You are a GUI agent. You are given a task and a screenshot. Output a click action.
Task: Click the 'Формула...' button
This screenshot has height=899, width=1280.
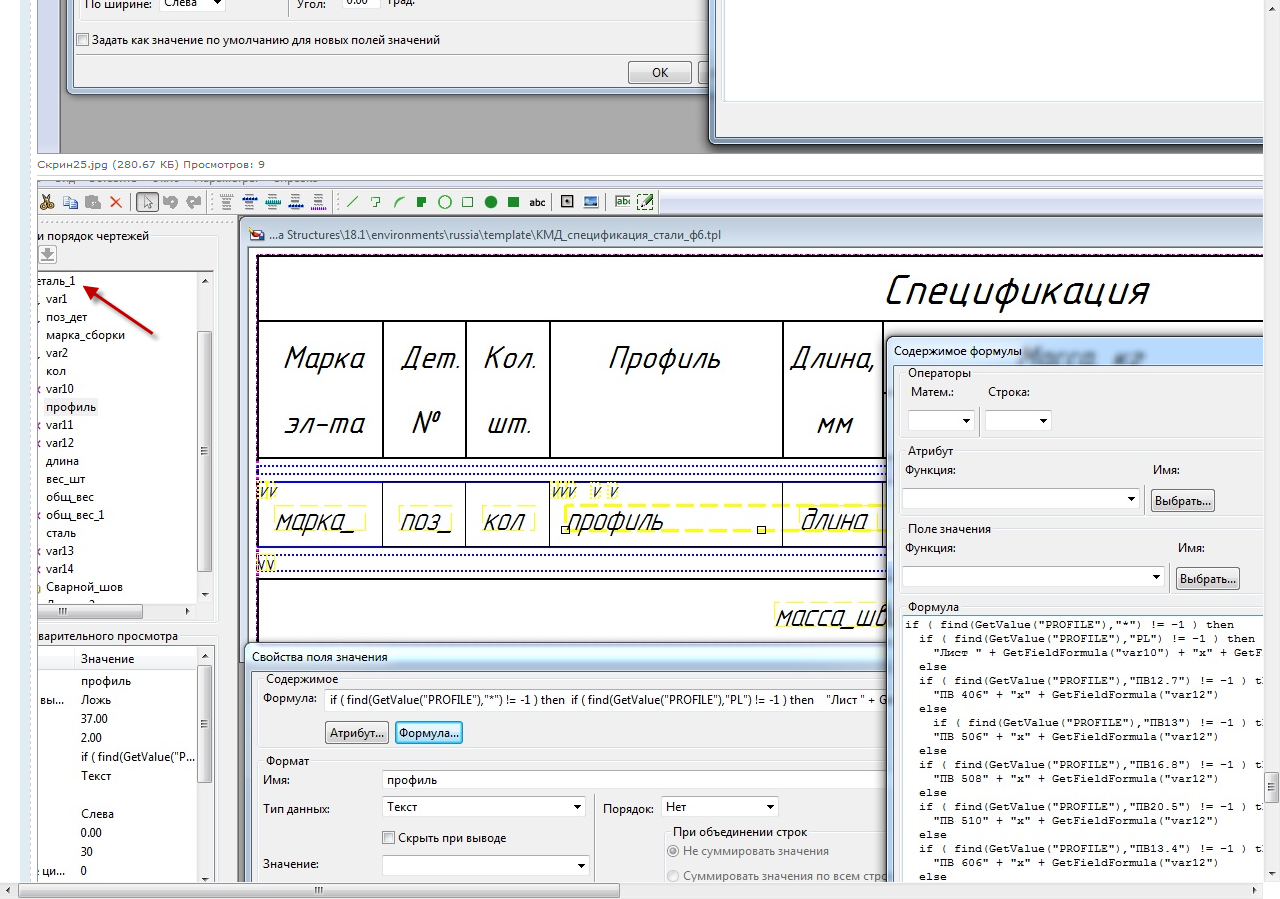pos(429,733)
